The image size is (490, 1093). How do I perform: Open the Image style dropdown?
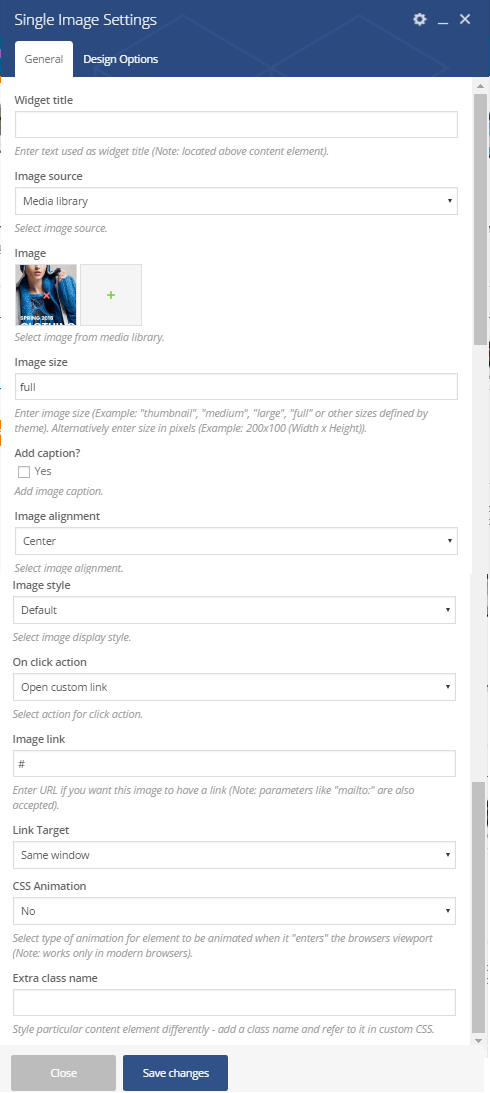click(234, 610)
